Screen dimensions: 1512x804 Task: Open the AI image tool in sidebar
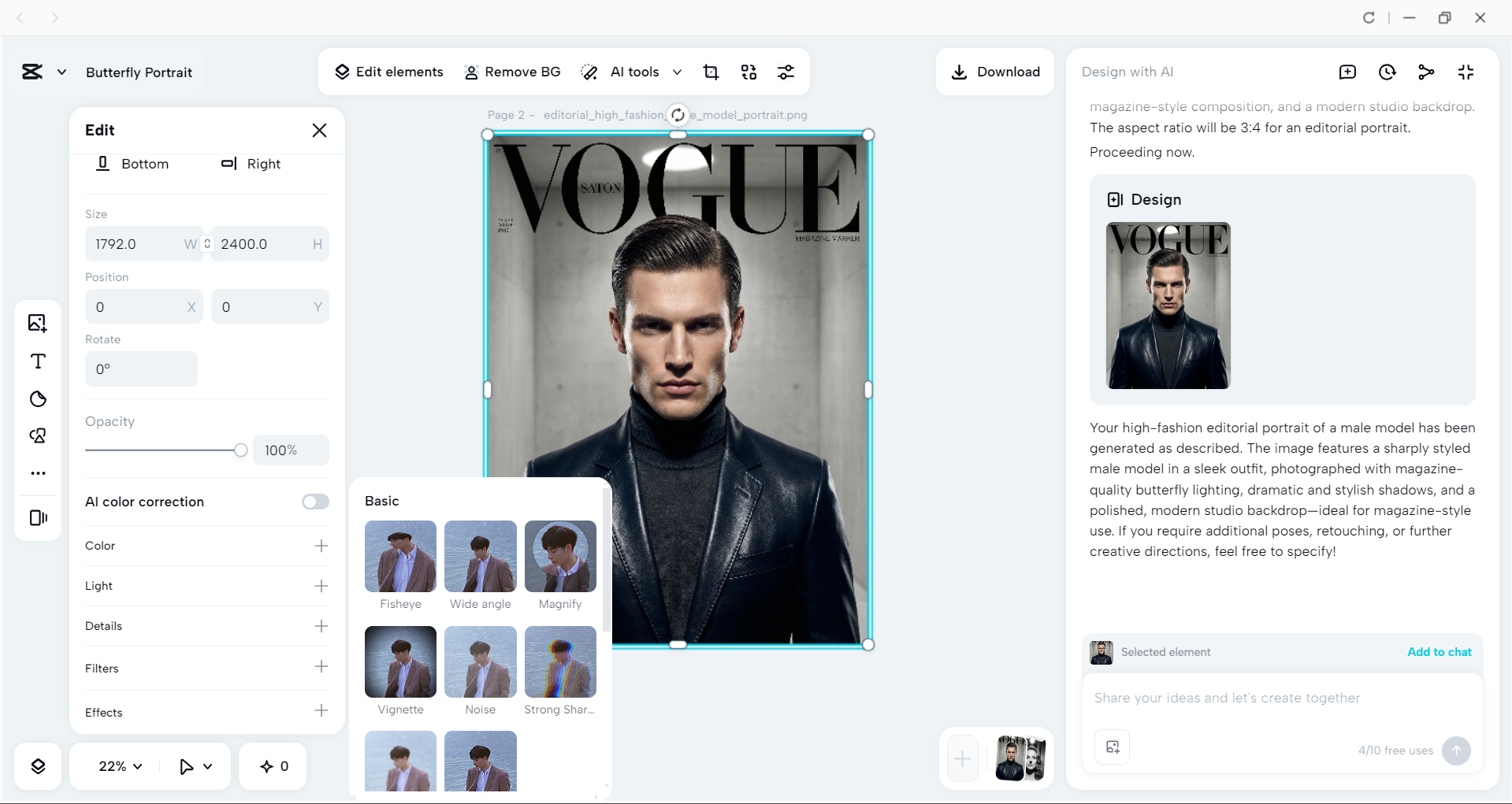(38, 436)
